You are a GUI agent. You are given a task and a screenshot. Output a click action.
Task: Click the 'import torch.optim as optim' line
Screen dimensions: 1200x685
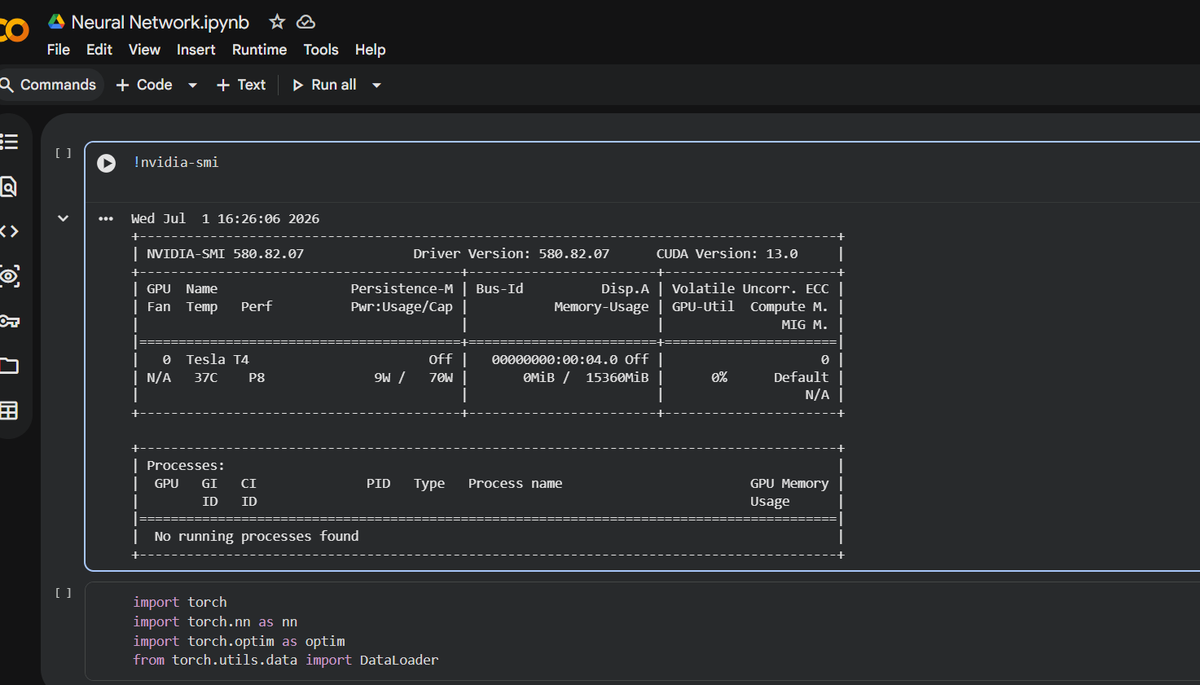(239, 641)
